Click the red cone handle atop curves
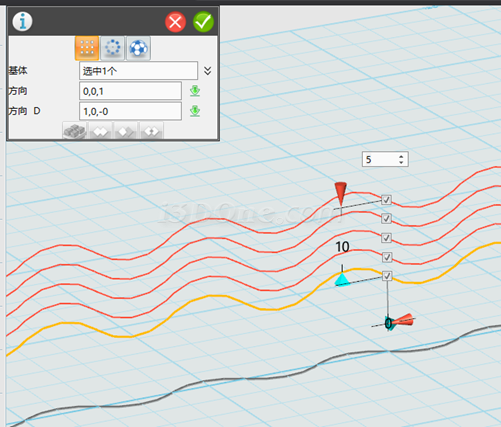 [x=341, y=193]
